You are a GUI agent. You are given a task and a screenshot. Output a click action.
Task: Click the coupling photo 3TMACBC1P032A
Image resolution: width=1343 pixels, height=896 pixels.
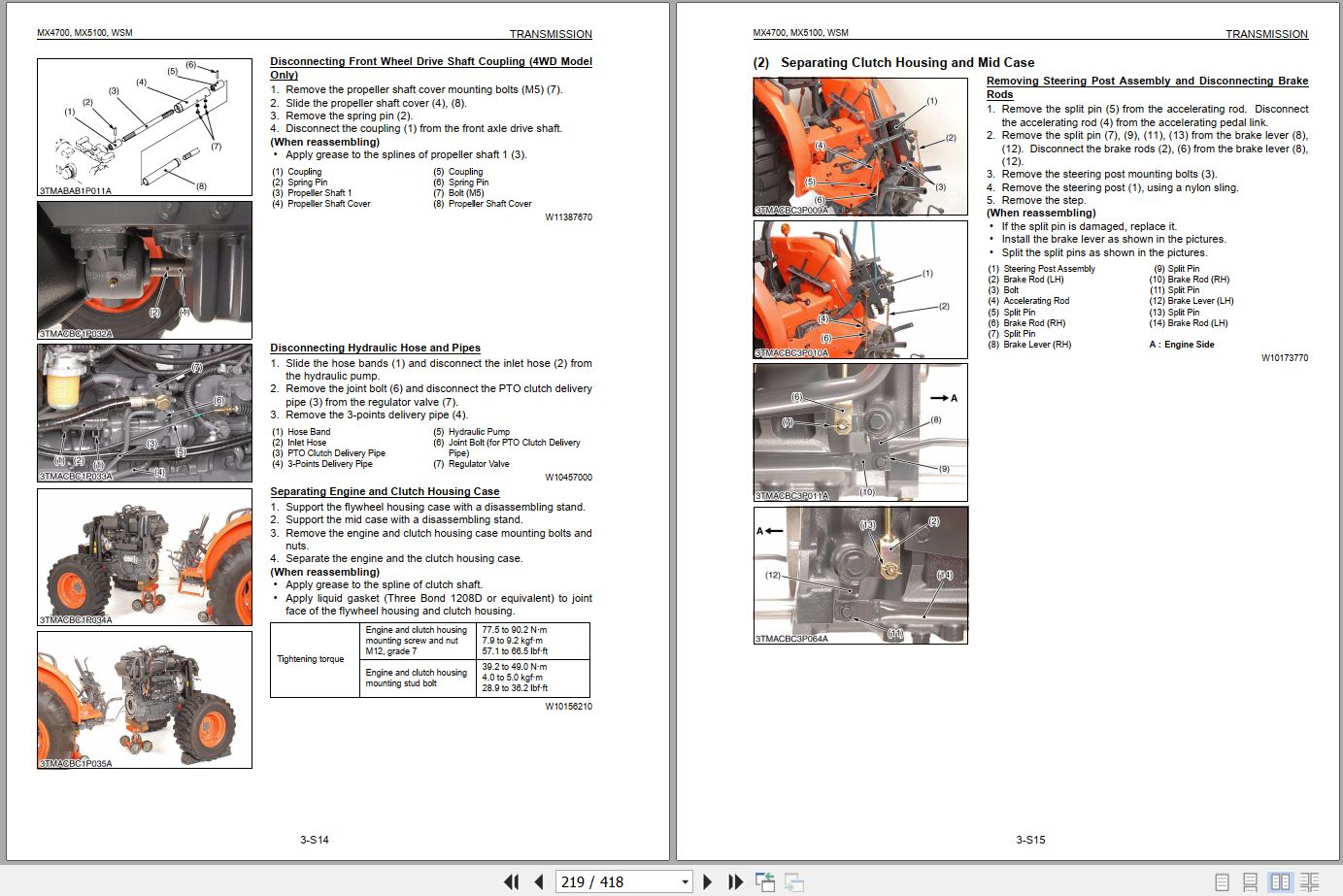click(145, 270)
